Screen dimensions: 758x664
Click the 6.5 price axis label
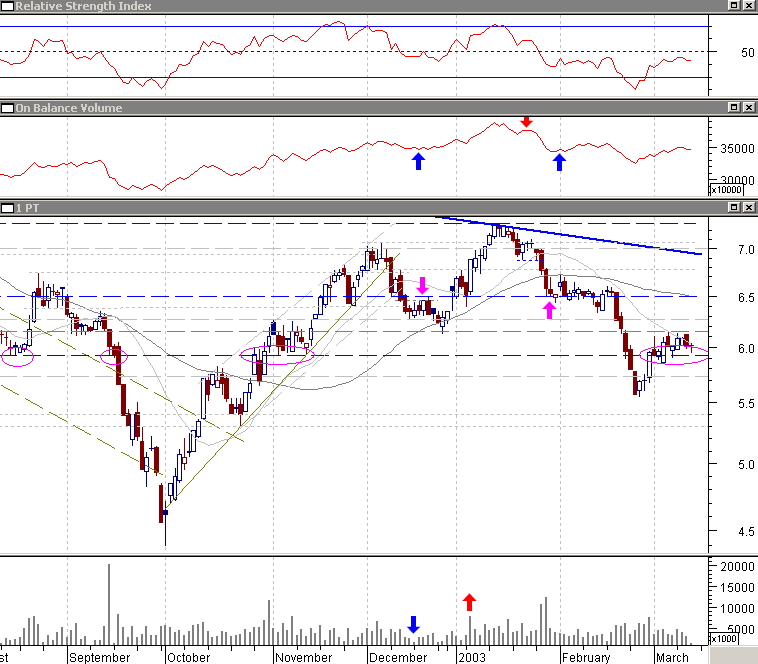click(x=746, y=298)
